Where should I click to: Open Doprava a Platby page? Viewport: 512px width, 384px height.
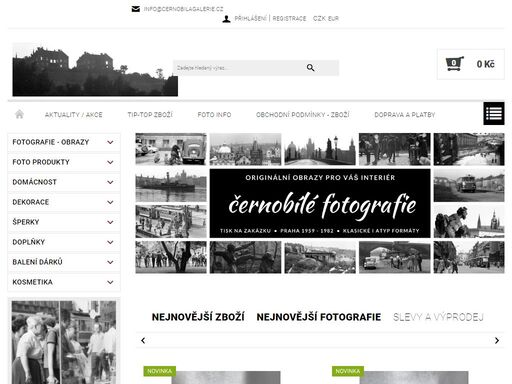[405, 115]
